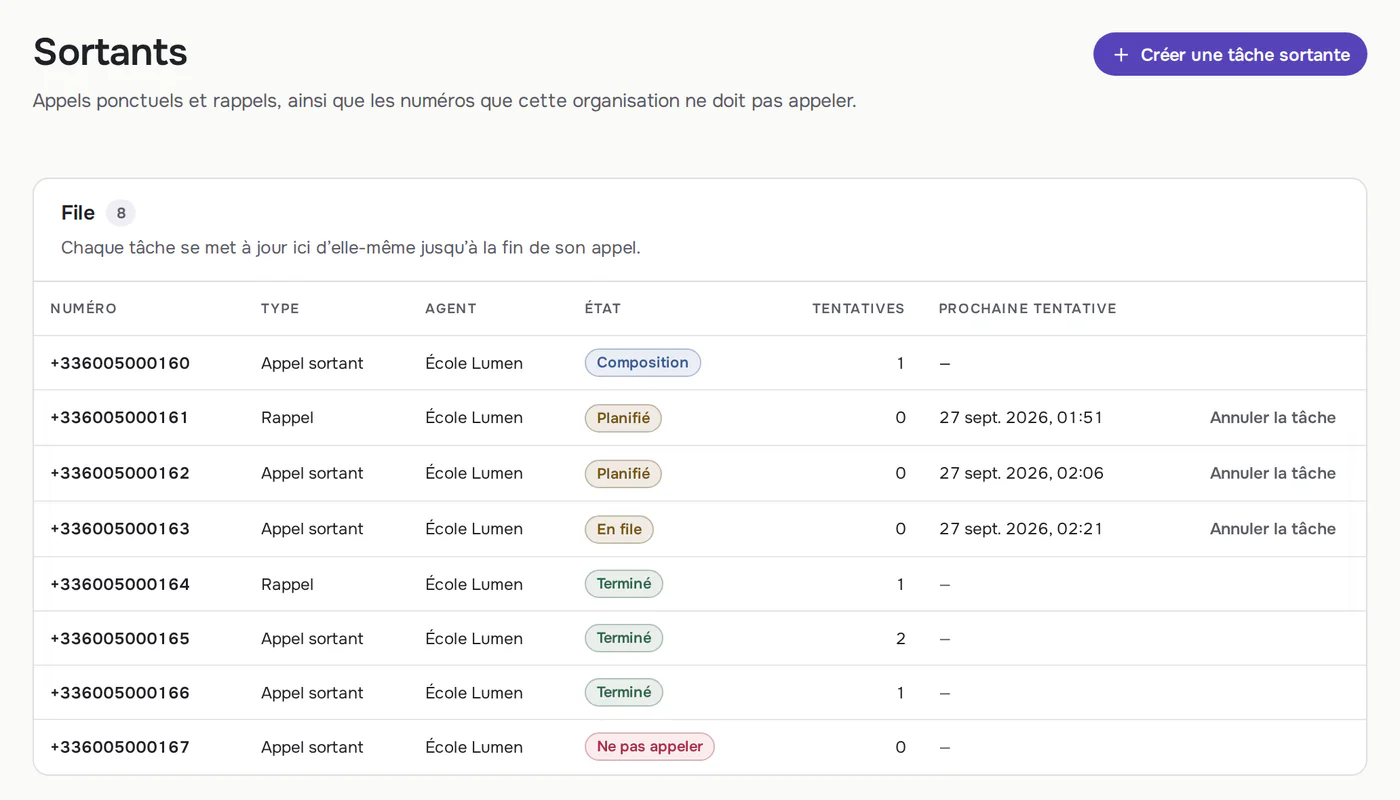The height and width of the screenshot is (800, 1400).
Task: Select the number +336005000167
Action: coord(120,747)
